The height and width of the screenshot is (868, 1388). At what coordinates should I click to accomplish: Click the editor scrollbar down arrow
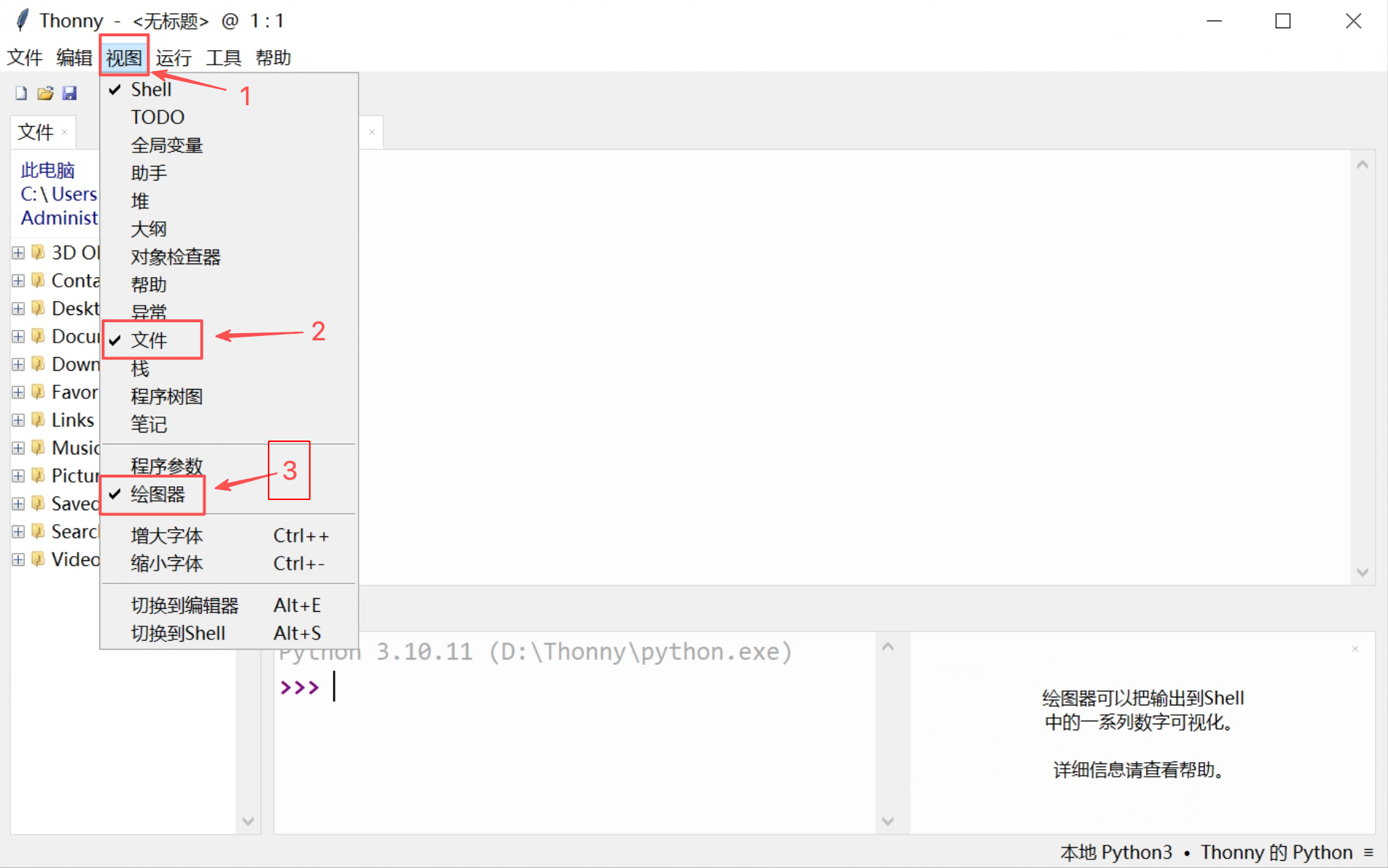[x=1363, y=572]
